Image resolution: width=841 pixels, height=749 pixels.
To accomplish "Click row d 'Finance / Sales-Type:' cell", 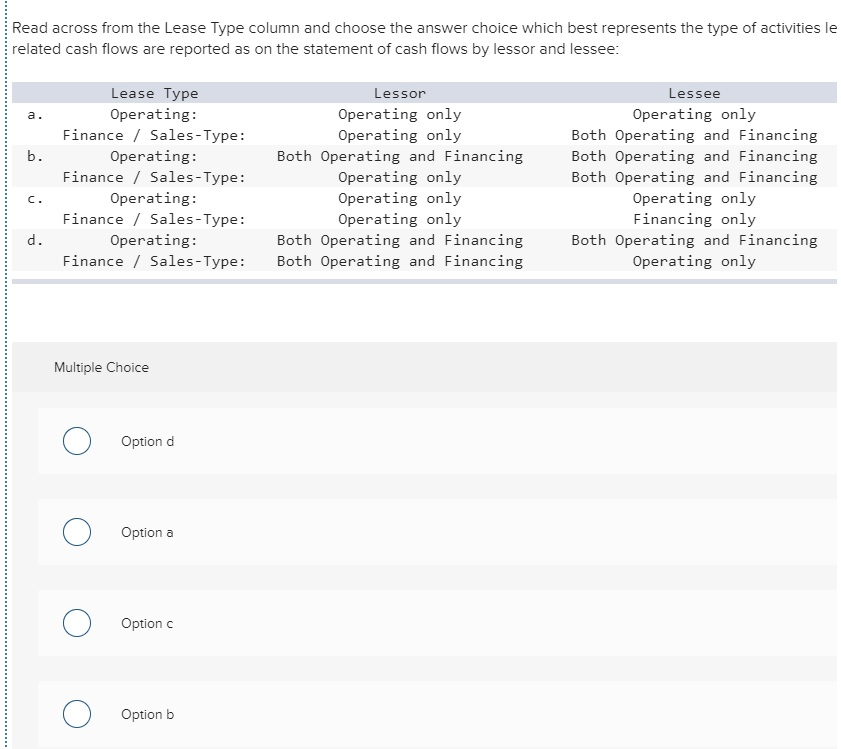I will click(154, 261).
